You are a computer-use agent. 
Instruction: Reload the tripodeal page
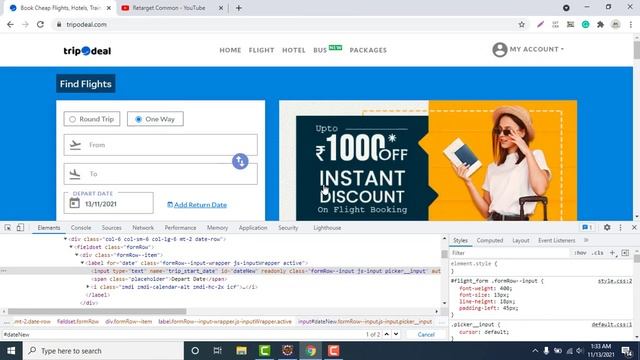tap(40, 24)
